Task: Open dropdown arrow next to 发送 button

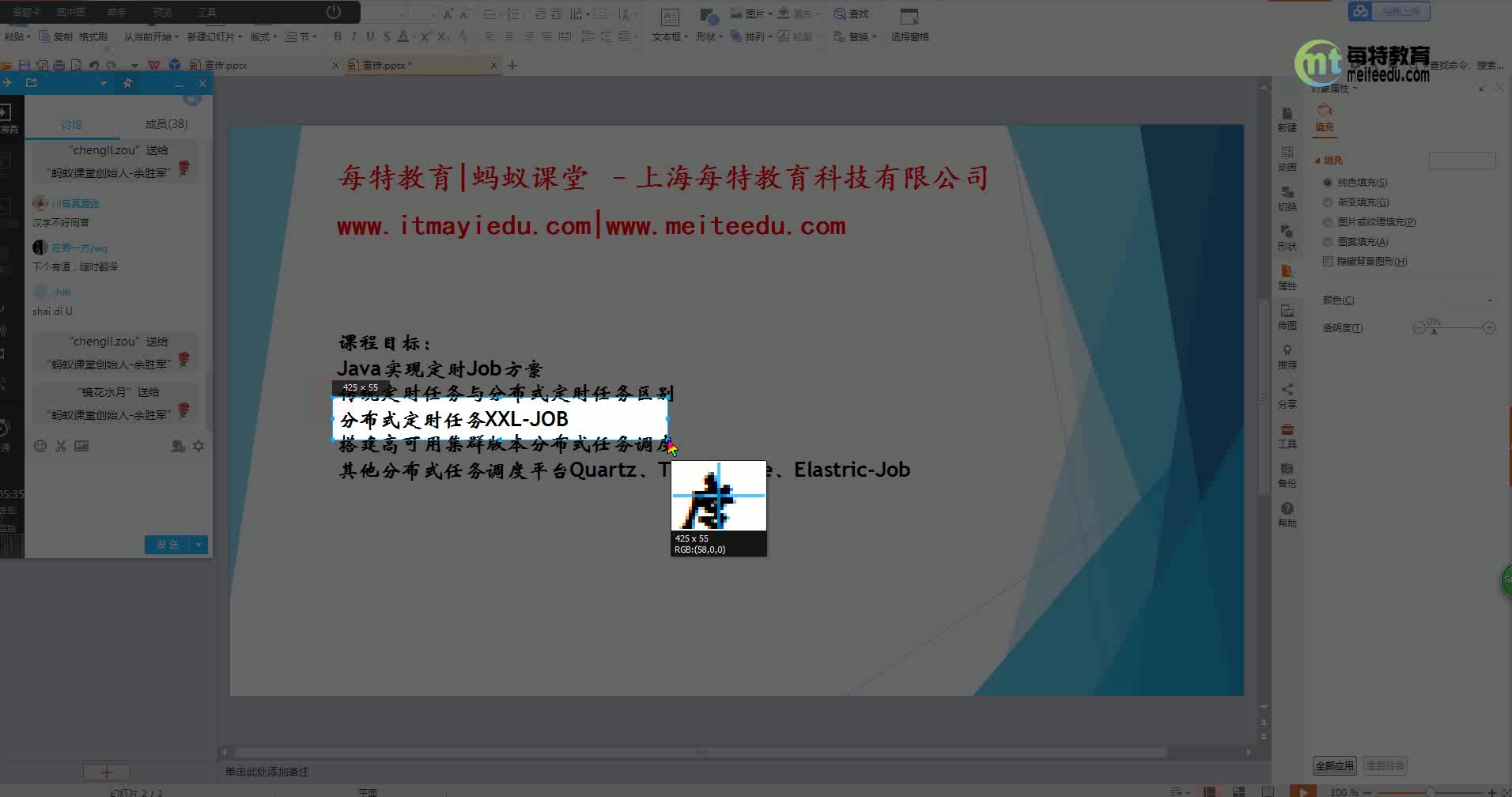Action: [x=198, y=545]
